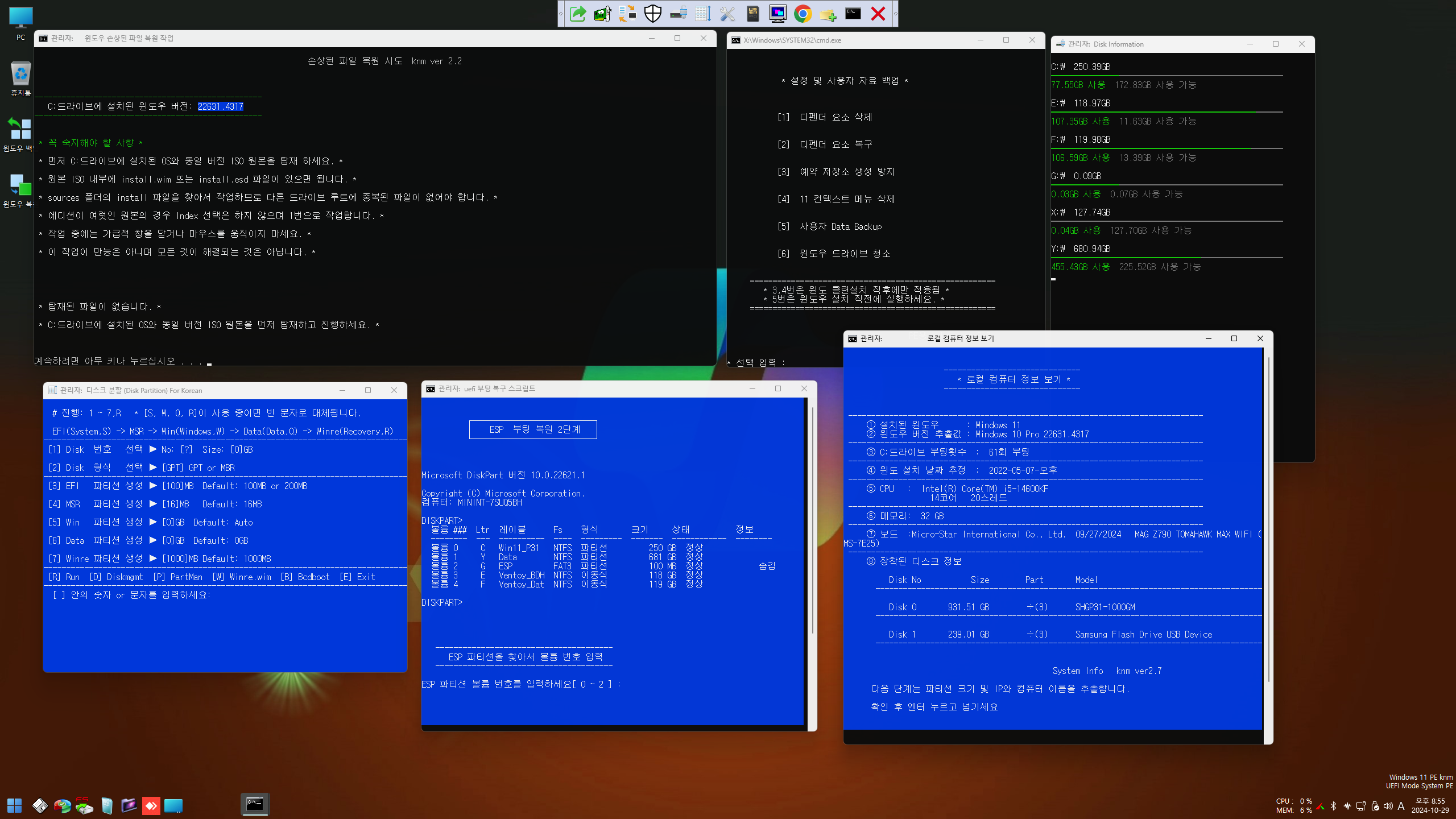Image resolution: width=1456 pixels, height=819 pixels.
Task: Click '[7] Winre 파티션 생성' row
Action: (159, 559)
